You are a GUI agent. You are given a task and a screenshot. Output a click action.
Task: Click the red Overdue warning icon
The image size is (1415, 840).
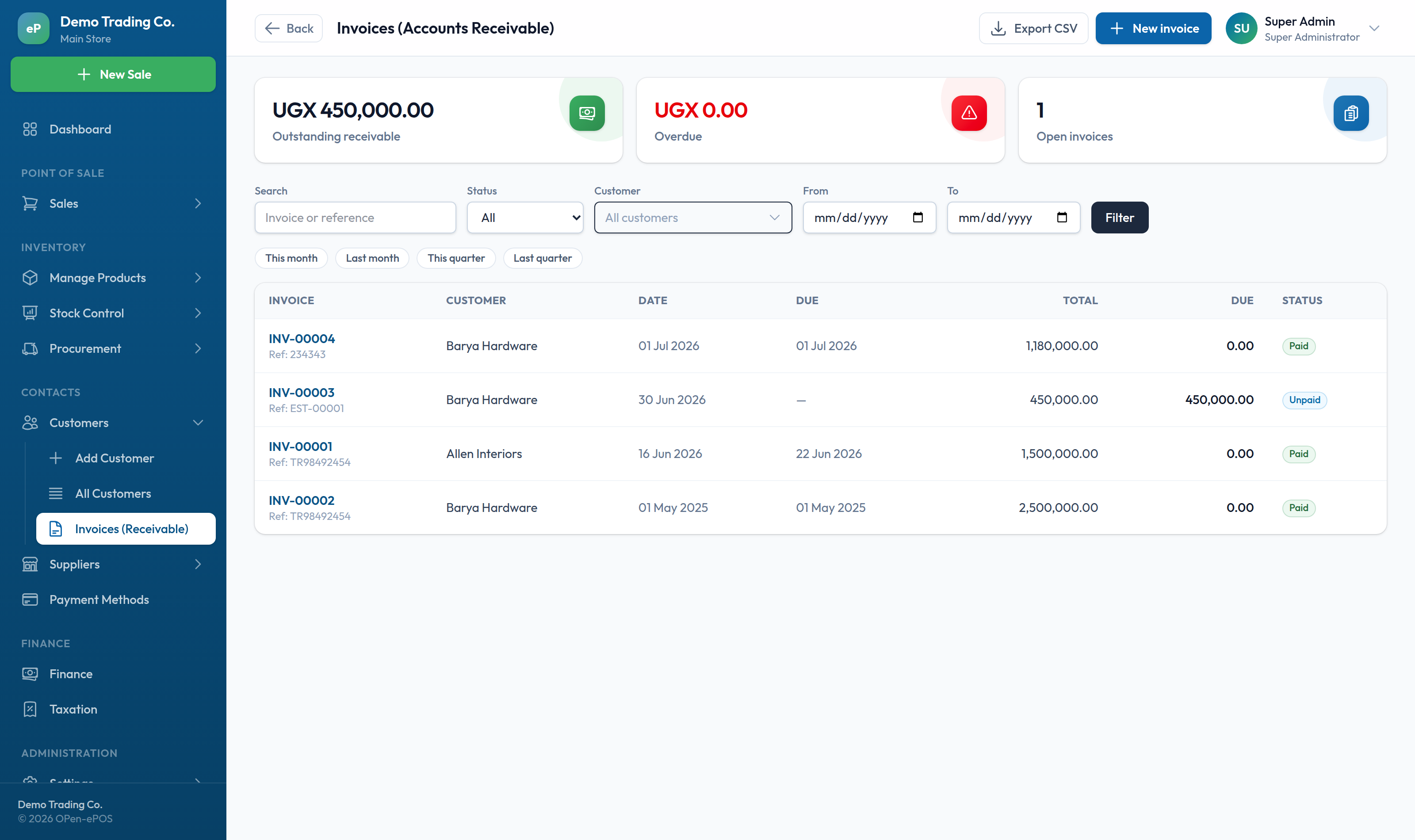pyautogui.click(x=969, y=113)
